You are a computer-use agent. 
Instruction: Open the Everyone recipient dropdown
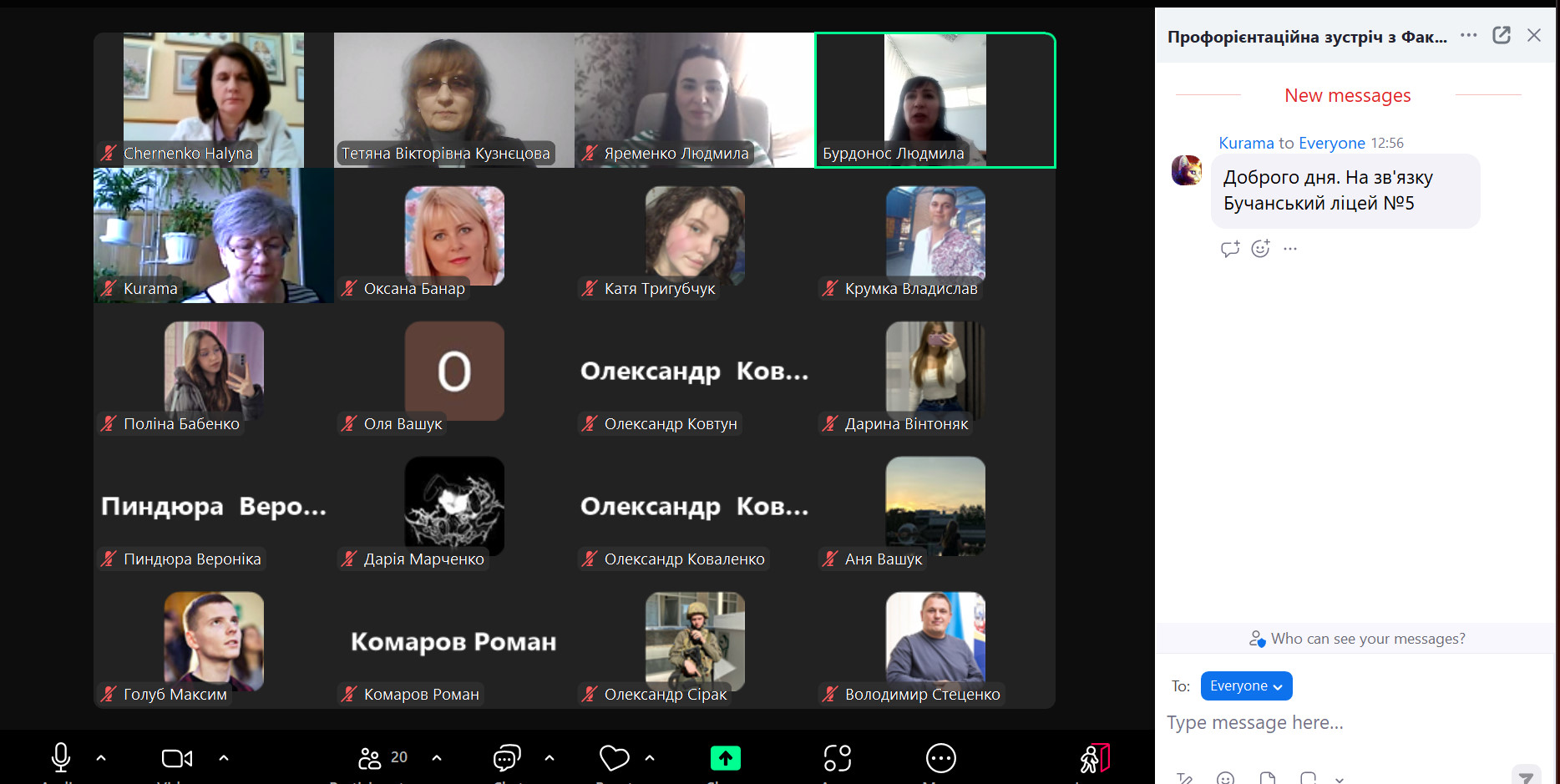coord(1246,685)
